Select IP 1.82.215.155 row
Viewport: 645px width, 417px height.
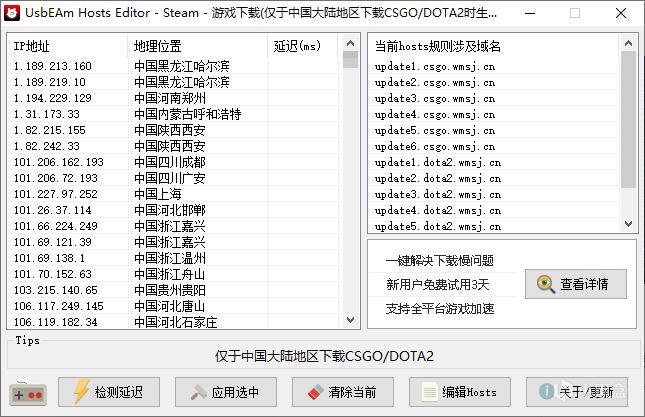tap(175, 130)
